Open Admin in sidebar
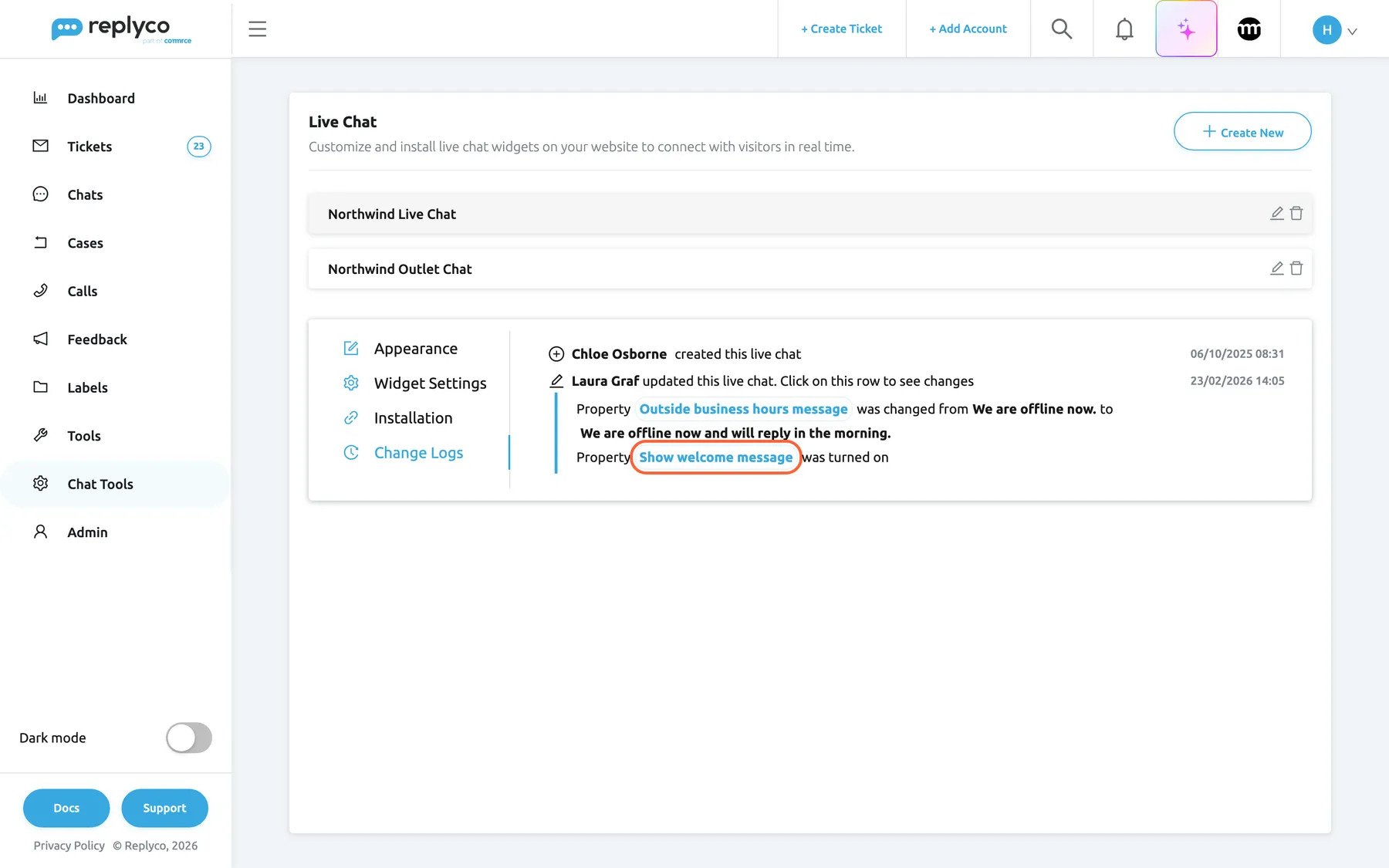Image resolution: width=1389 pixels, height=868 pixels. [116, 532]
